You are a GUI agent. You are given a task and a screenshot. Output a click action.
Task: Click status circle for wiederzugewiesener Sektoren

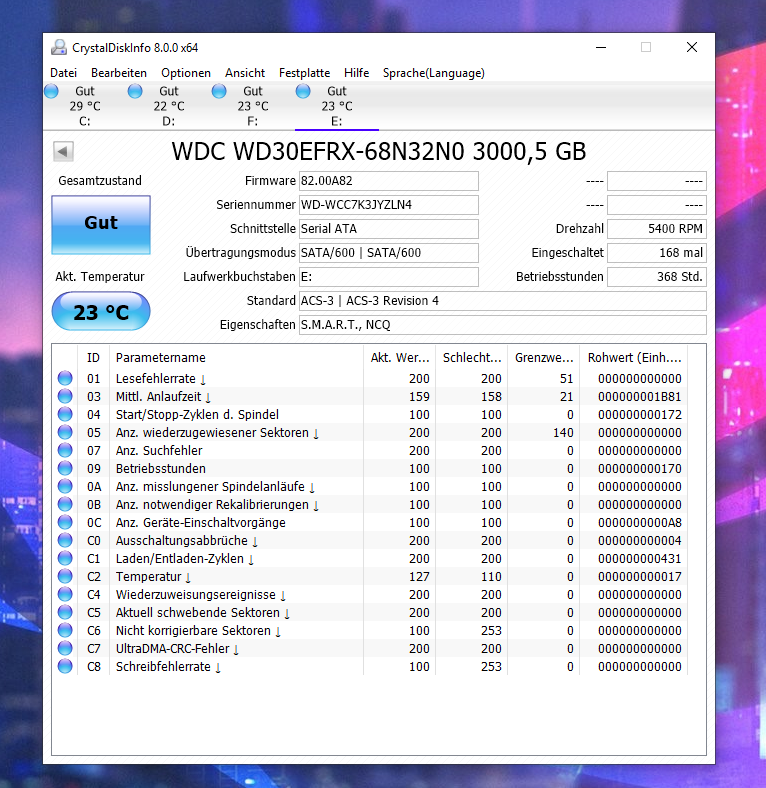pos(65,432)
